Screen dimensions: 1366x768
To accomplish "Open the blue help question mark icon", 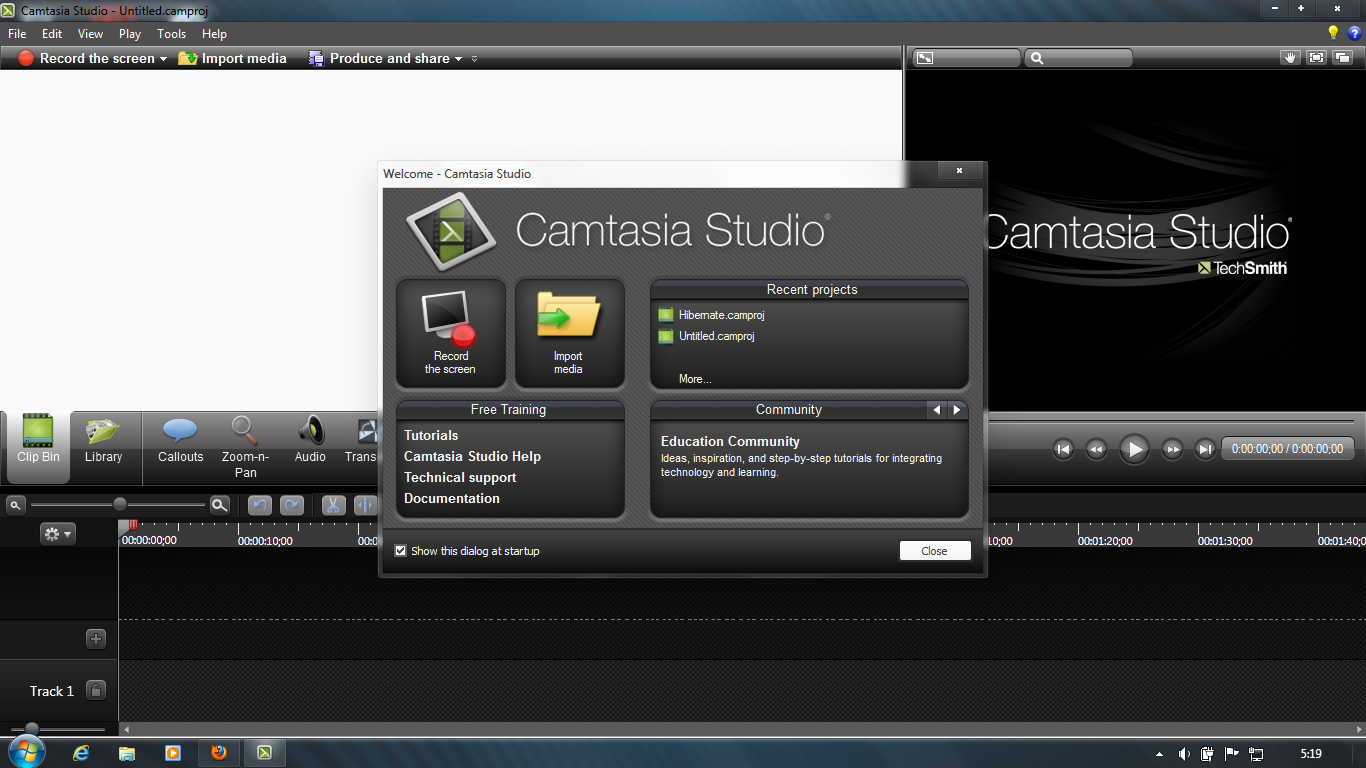I will tap(1355, 33).
